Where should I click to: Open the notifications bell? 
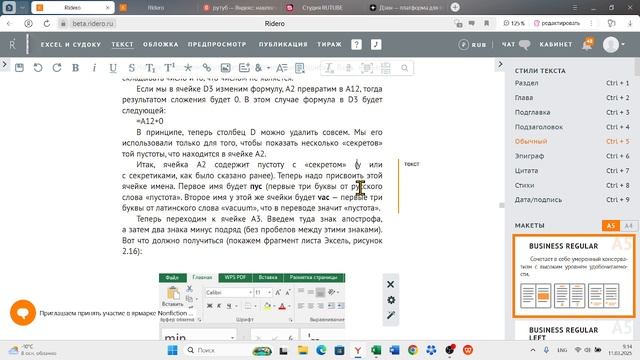pos(588,44)
